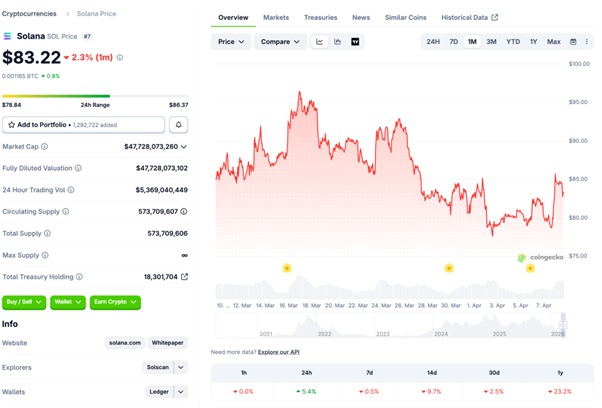602x408 pixels.
Task: Switch to candlestick chart view
Action: pos(338,42)
